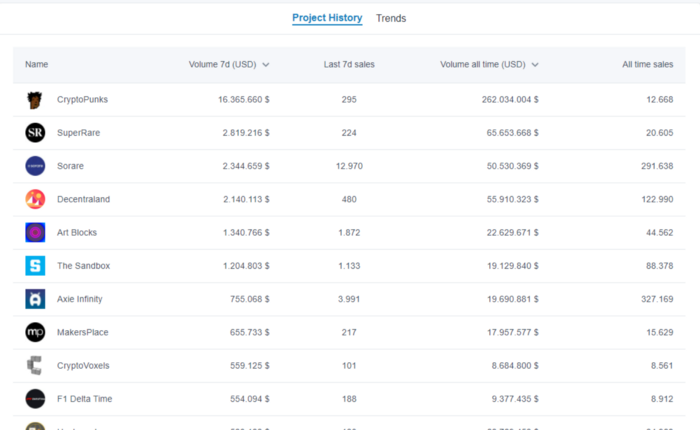Open the CryptoVoxels project name
Viewport: 700px width, 430px height.
pos(83,366)
